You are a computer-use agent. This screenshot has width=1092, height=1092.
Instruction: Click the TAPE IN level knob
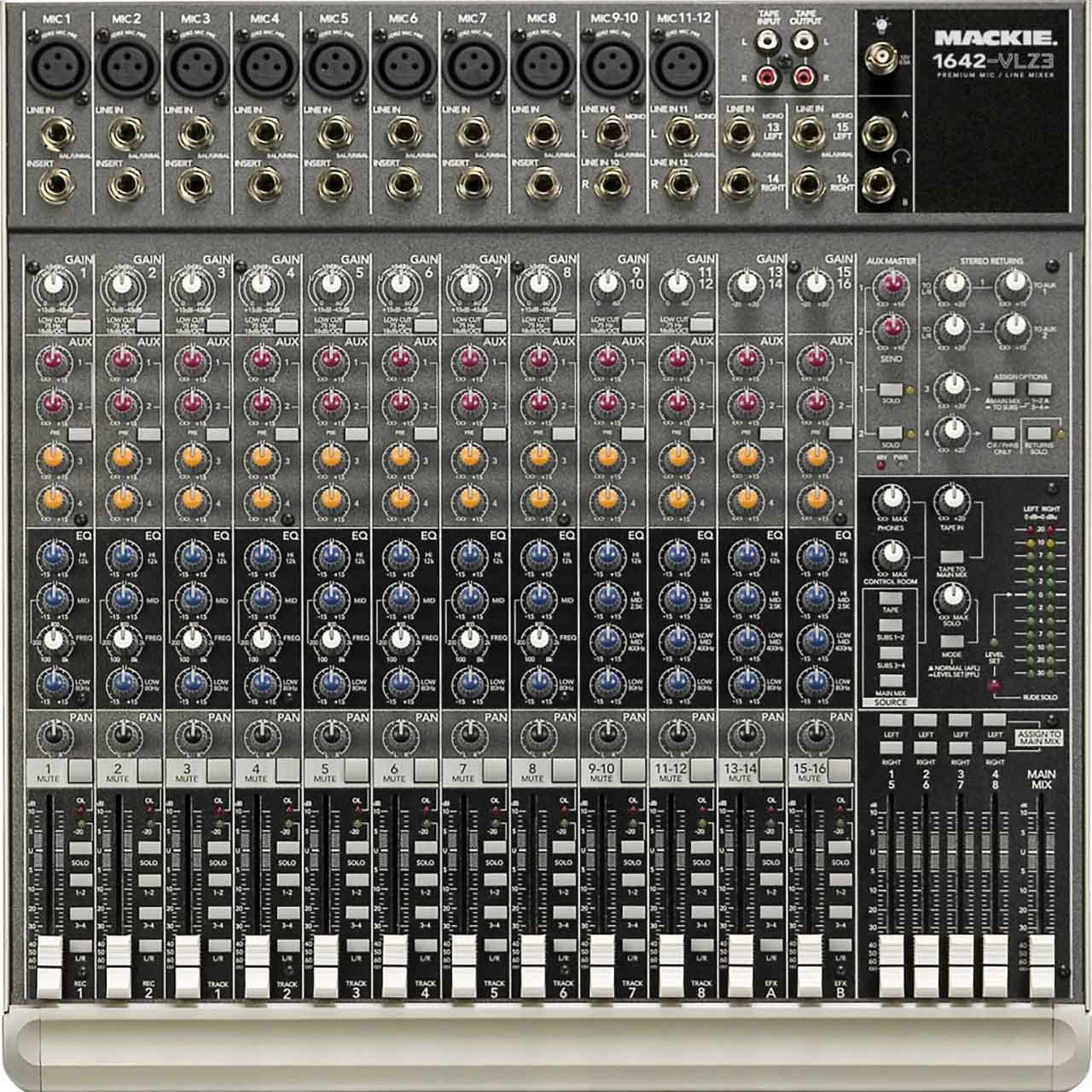tap(950, 498)
